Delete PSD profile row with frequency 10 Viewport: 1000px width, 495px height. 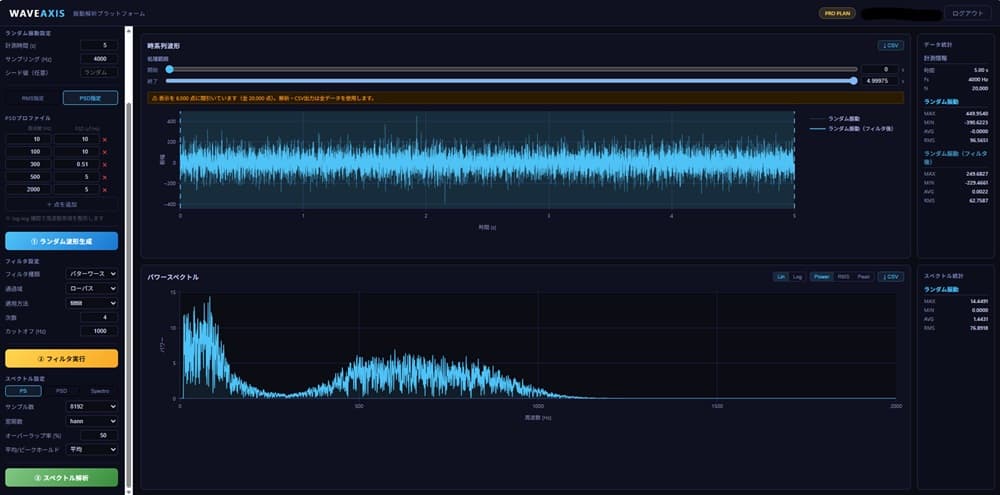pyautogui.click(x=105, y=140)
